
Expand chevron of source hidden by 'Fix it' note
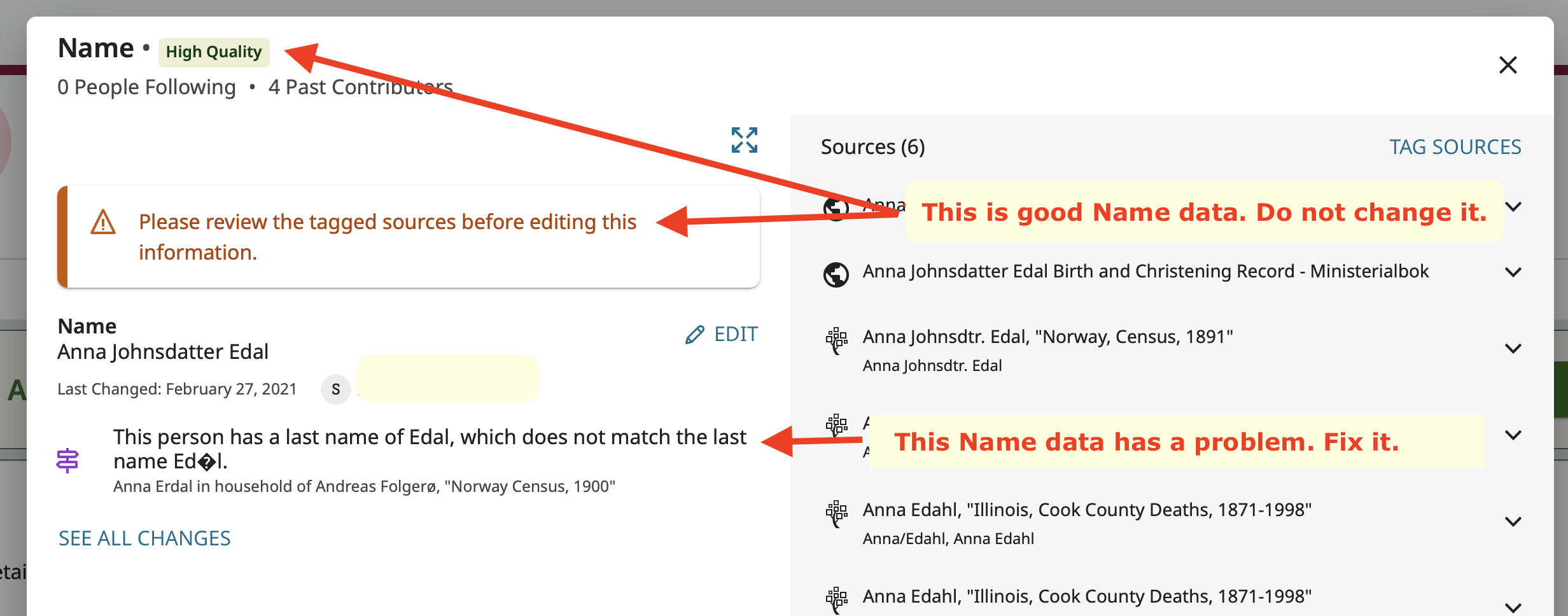click(x=1513, y=435)
